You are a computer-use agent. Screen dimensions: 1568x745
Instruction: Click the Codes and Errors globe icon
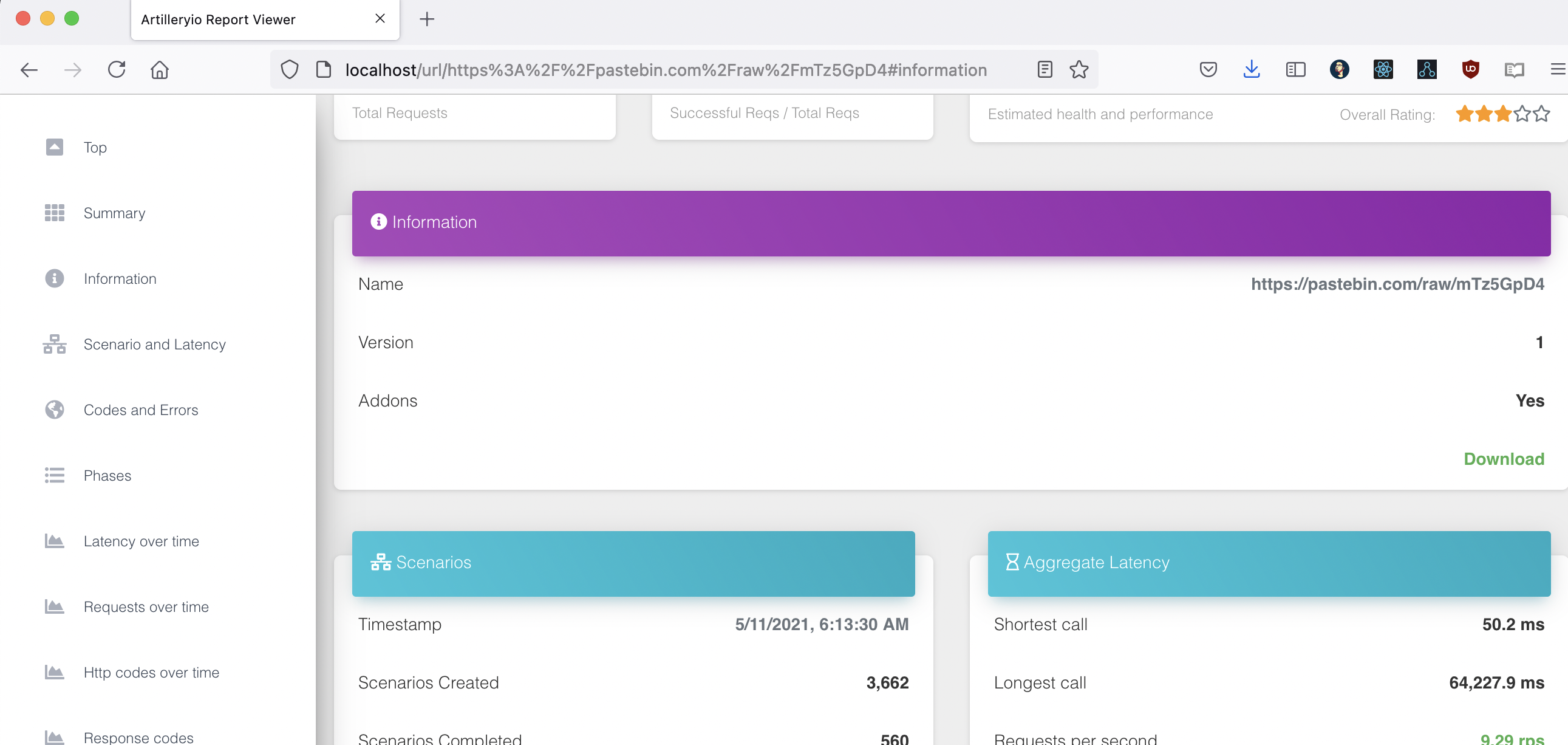point(54,410)
